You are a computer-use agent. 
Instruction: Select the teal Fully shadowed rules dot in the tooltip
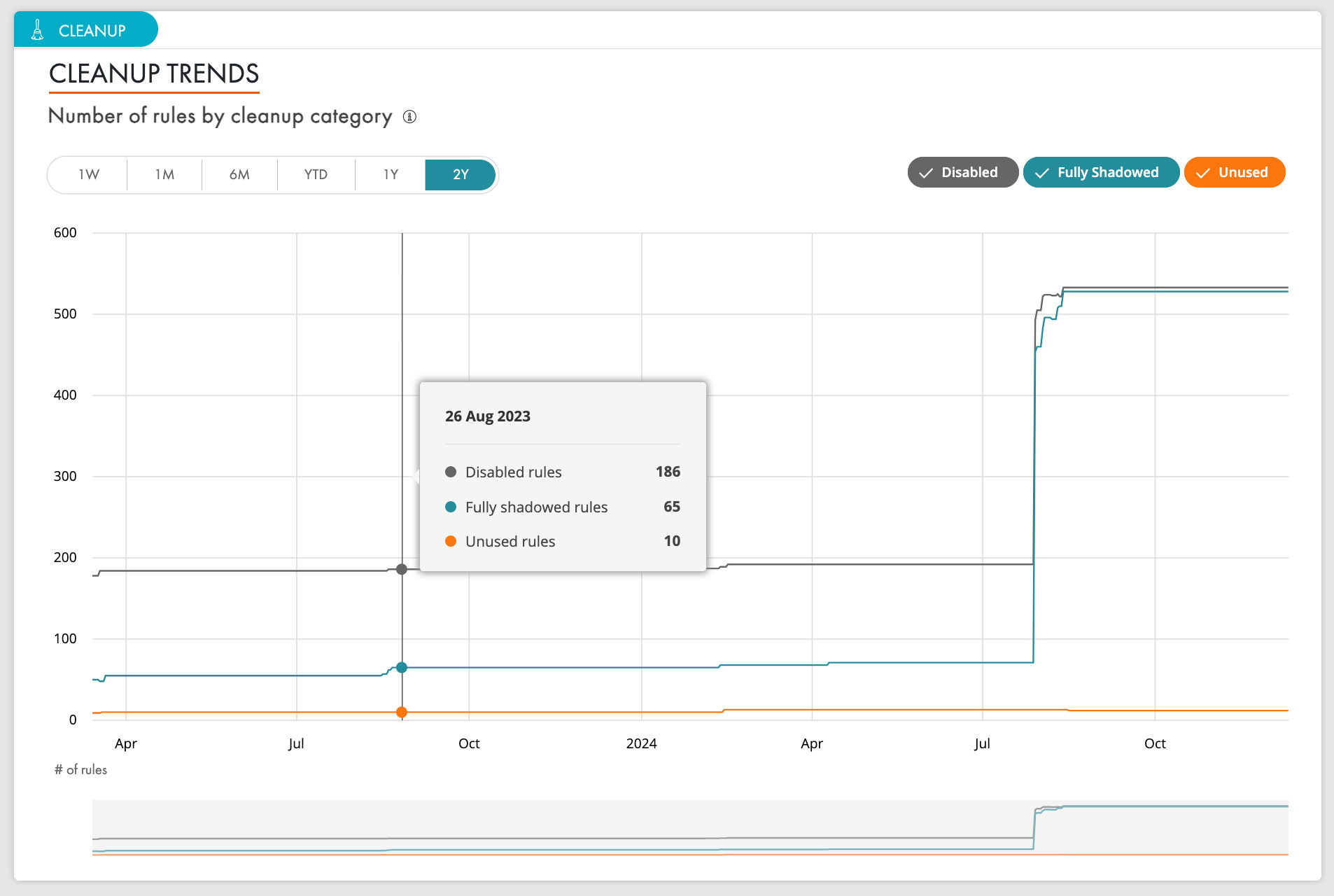pos(451,507)
